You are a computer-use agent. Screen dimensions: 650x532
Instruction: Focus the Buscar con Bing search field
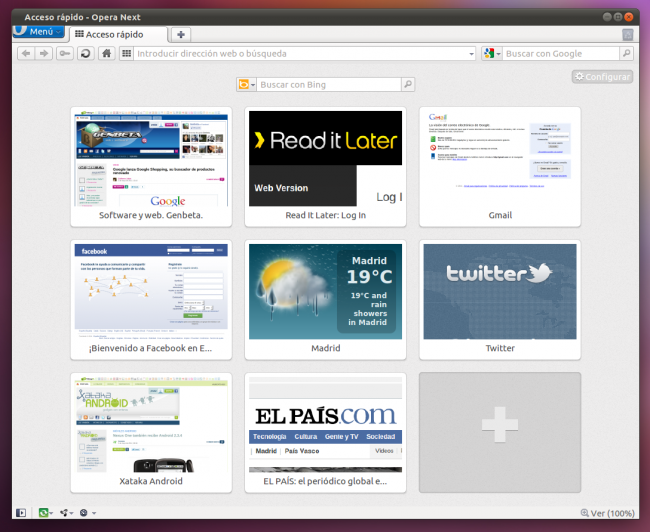coord(329,85)
